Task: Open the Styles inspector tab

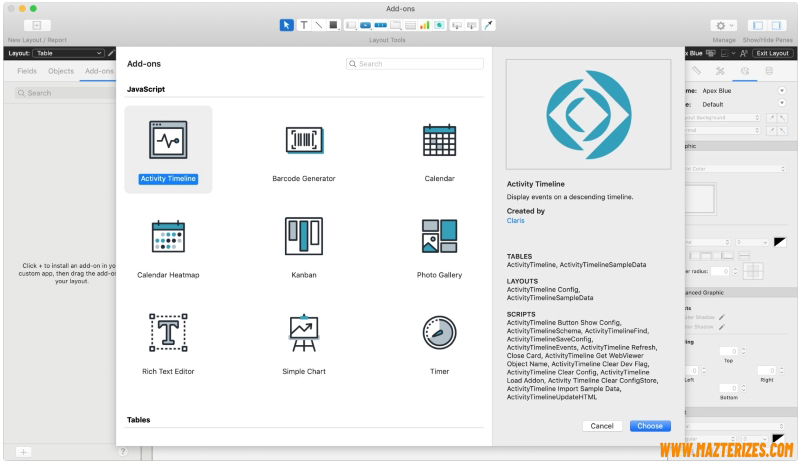Action: click(720, 71)
